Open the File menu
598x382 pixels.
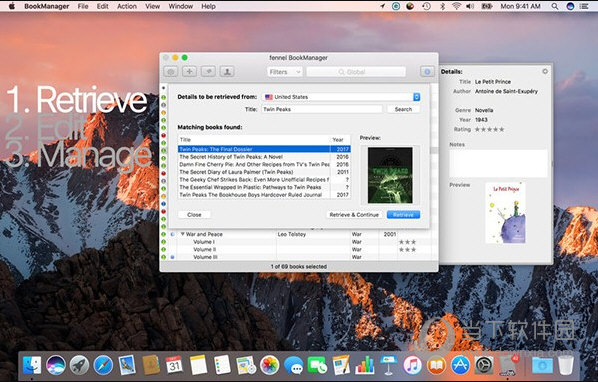[83, 6]
